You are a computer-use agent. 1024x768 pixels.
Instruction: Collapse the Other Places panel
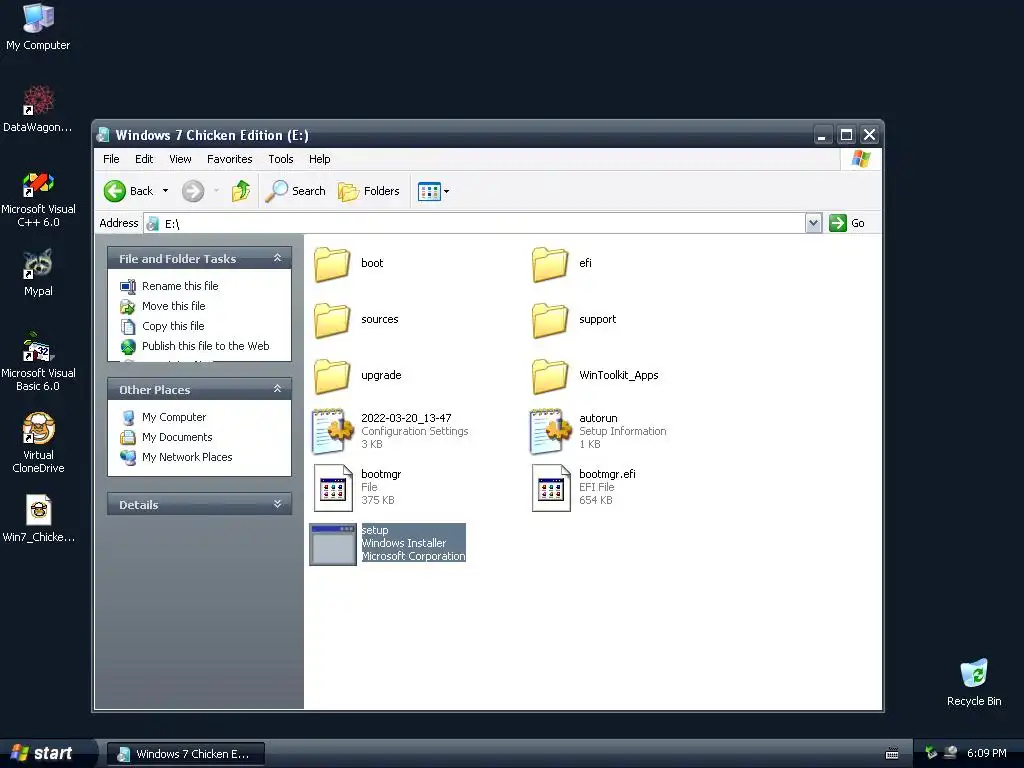(278, 389)
